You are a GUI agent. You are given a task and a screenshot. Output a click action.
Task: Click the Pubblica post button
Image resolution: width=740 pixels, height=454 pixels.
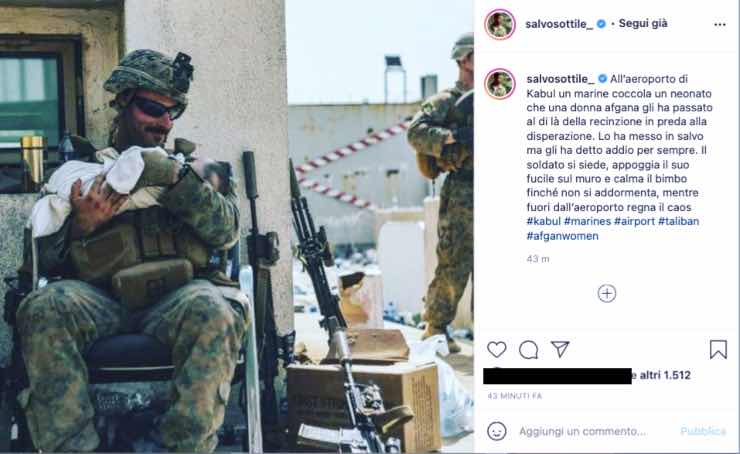tap(703, 431)
